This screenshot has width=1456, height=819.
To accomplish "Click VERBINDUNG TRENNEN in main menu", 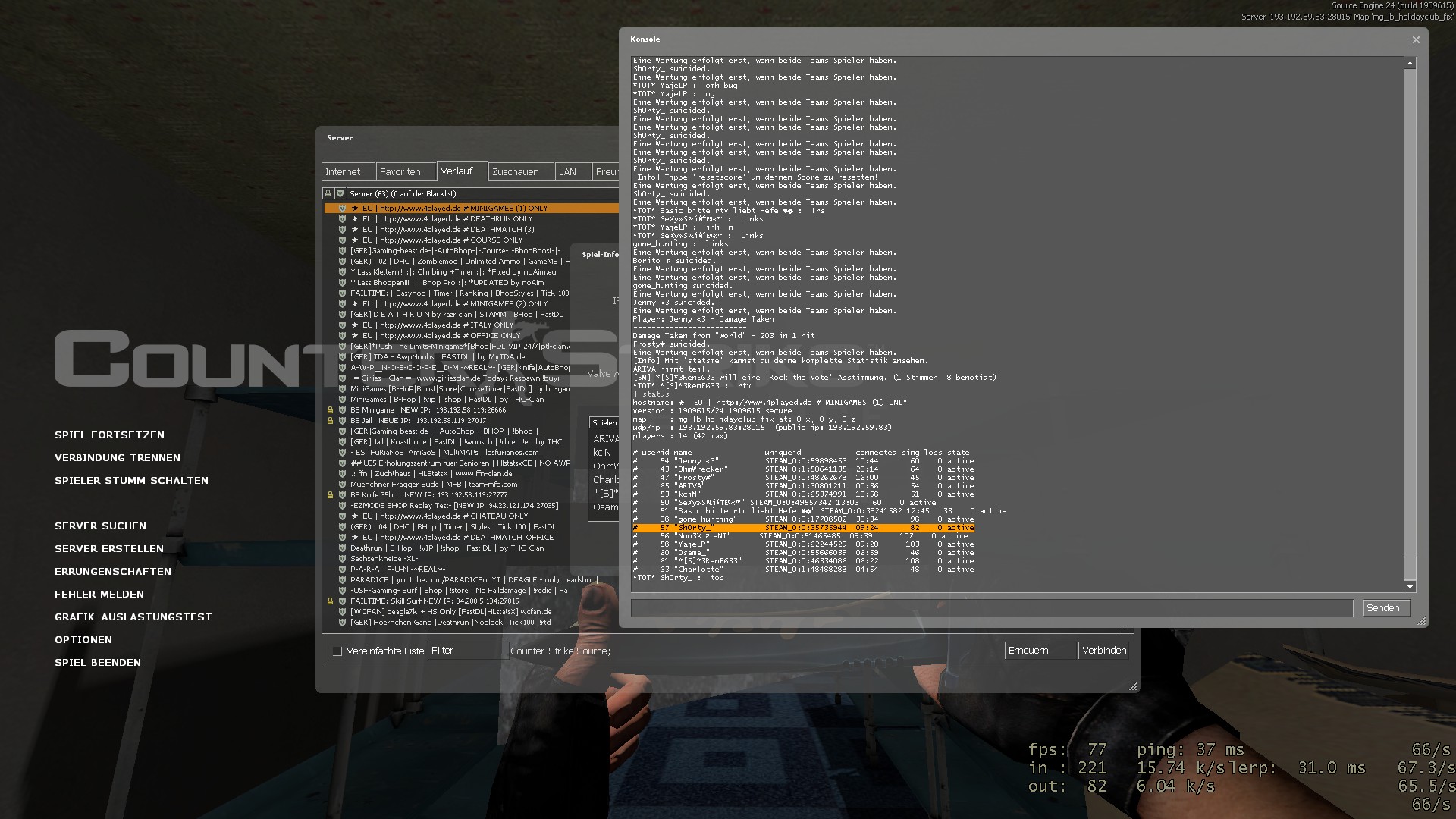I will click(x=118, y=458).
